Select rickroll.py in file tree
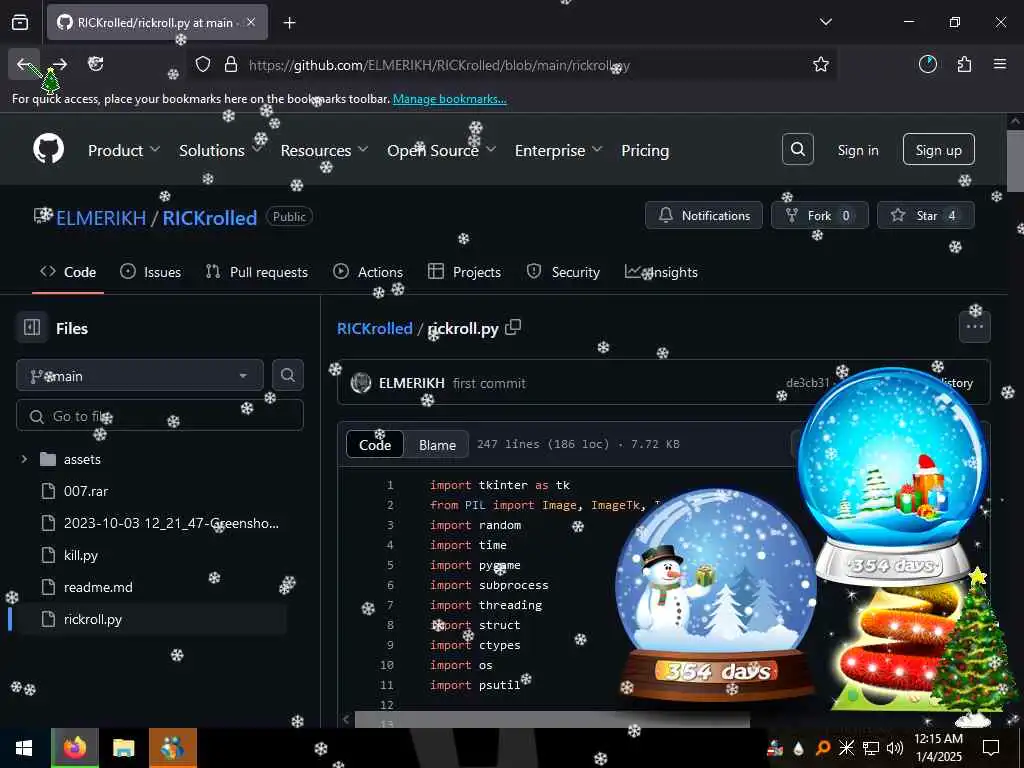 [93, 619]
